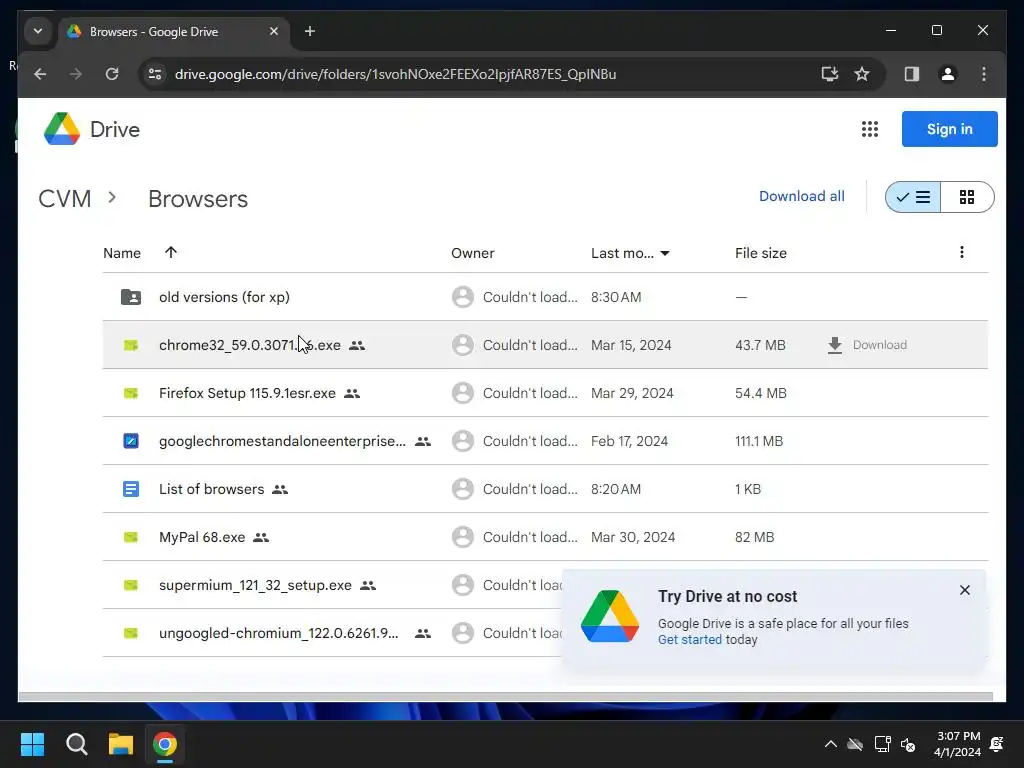This screenshot has width=1024, height=768.
Task: Open the notification center icon
Action: coord(997,744)
